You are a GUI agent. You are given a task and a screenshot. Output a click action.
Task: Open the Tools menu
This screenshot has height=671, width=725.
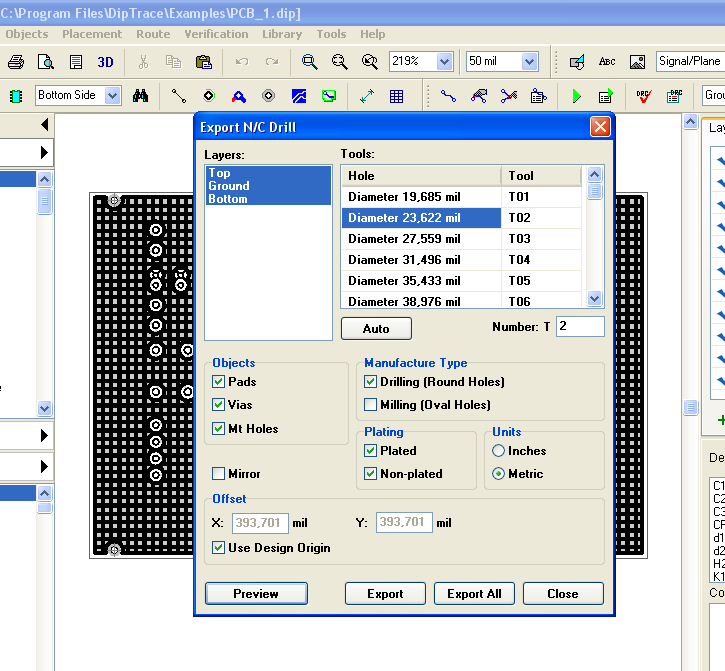point(332,34)
